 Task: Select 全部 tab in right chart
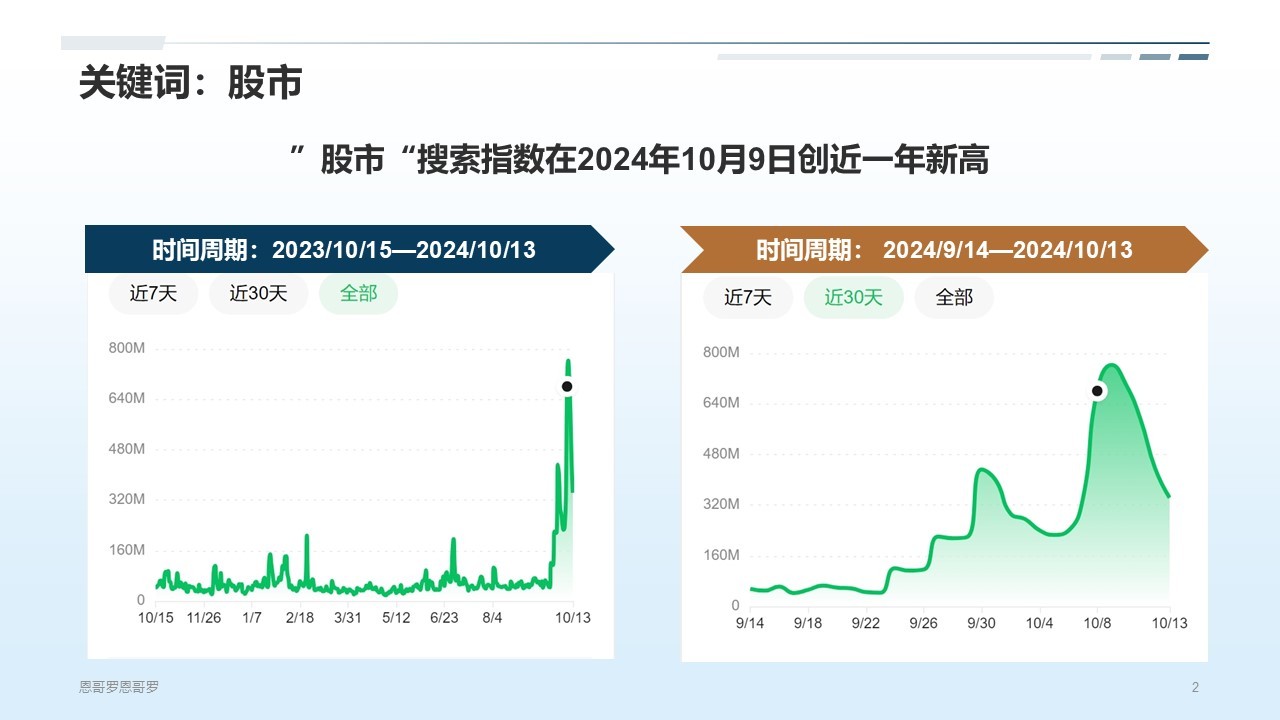pos(954,298)
